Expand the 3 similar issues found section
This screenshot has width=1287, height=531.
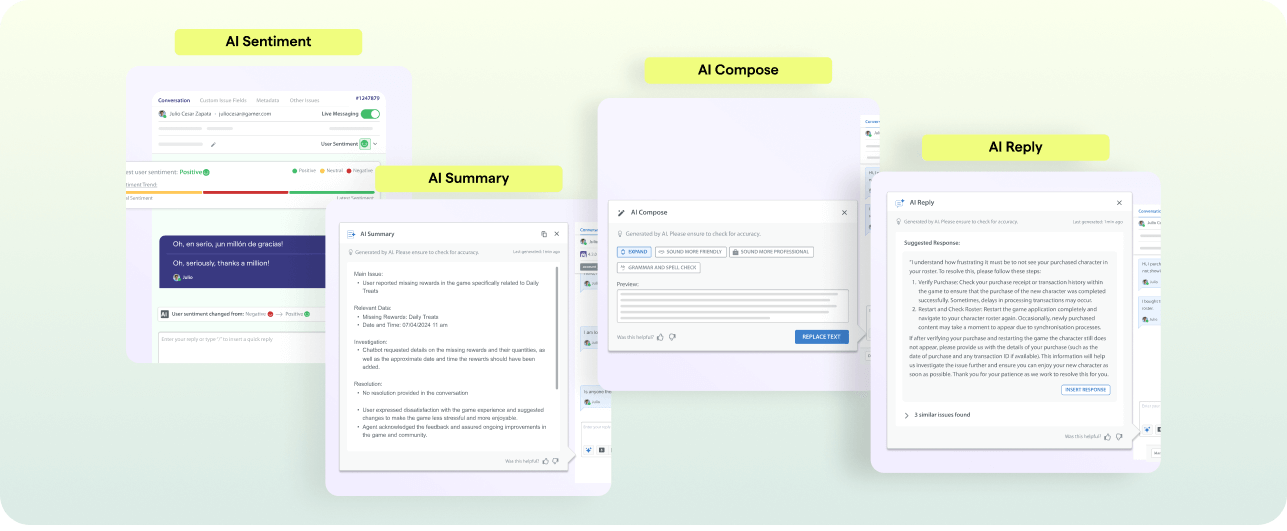[906, 414]
